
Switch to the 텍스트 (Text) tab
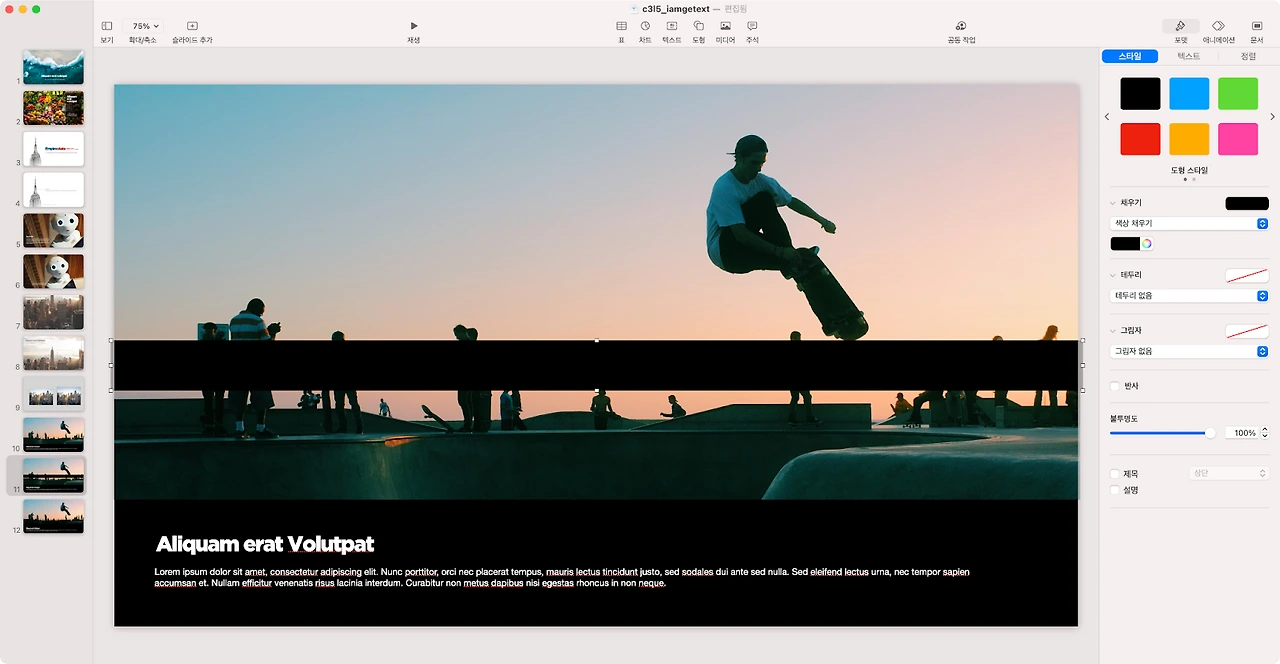click(x=1188, y=56)
